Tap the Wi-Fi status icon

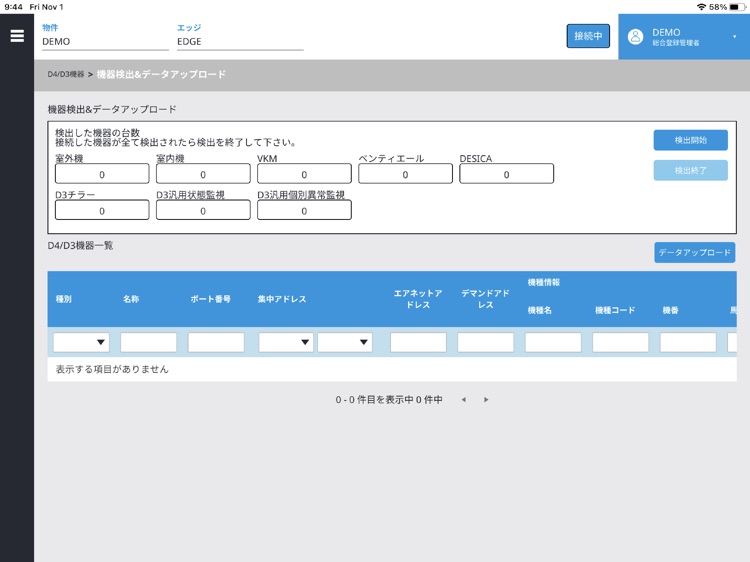701,7
